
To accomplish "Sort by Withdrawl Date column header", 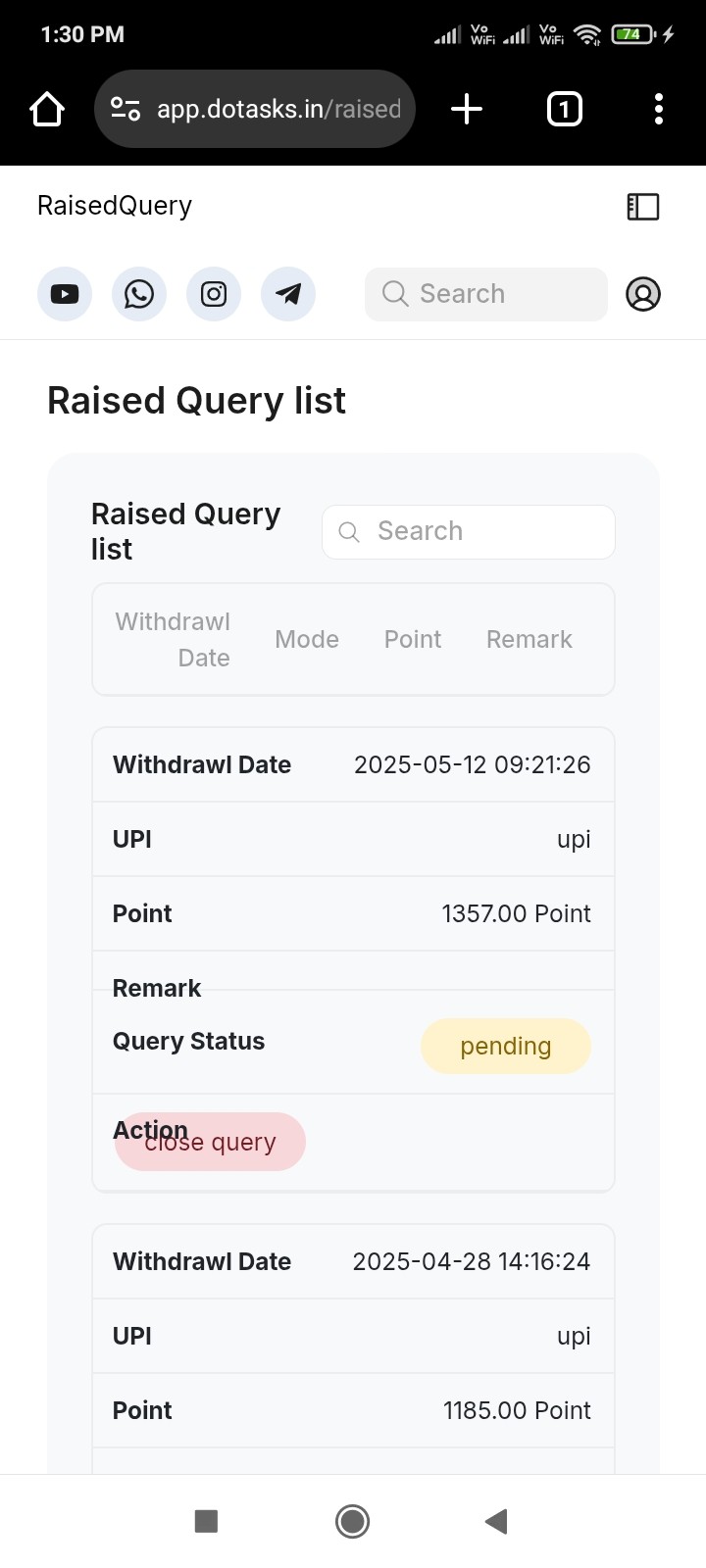I will coord(173,640).
